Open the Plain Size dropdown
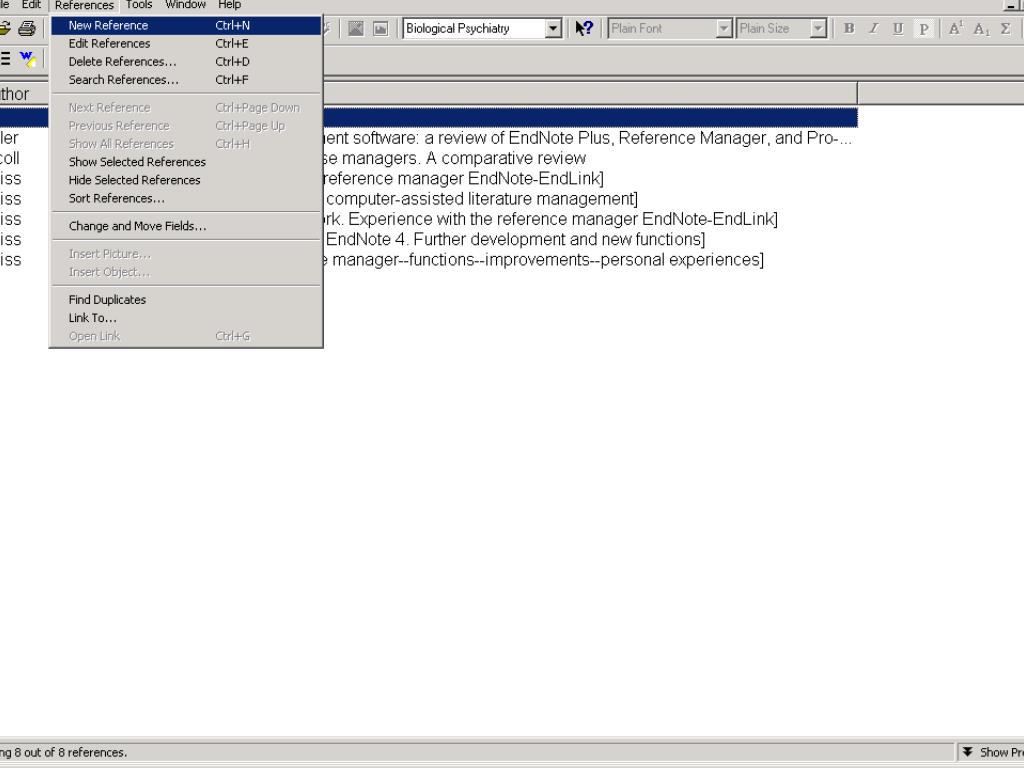The height and width of the screenshot is (768, 1024). (818, 28)
